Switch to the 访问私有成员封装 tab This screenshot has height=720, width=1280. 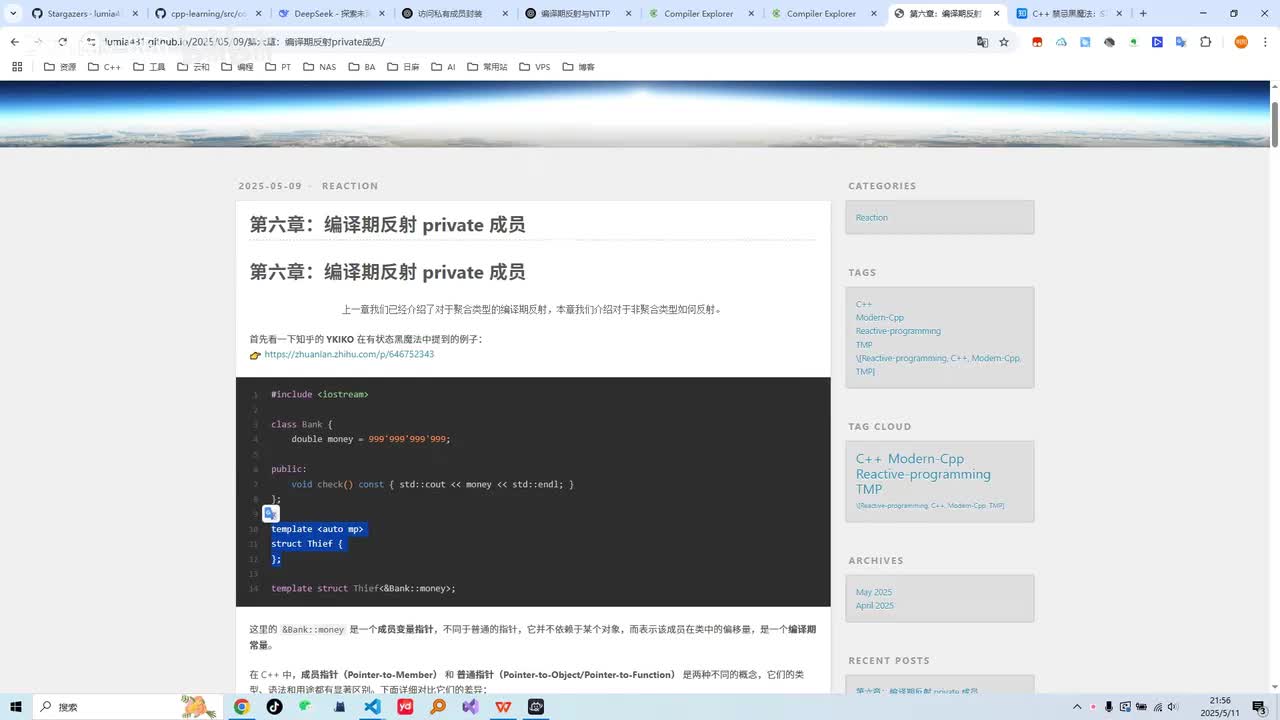[454, 14]
